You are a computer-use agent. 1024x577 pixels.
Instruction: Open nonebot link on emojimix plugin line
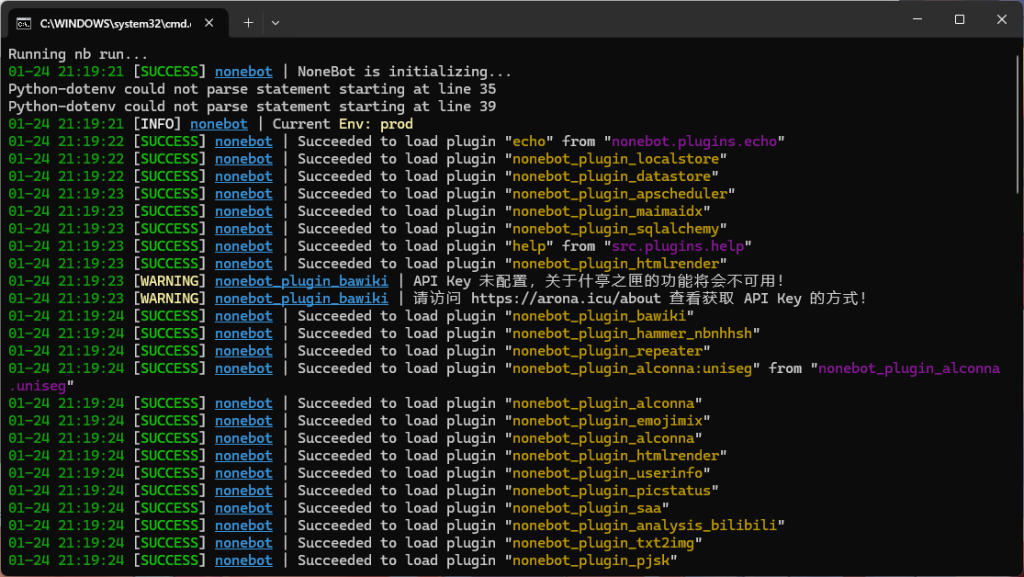tap(244, 421)
